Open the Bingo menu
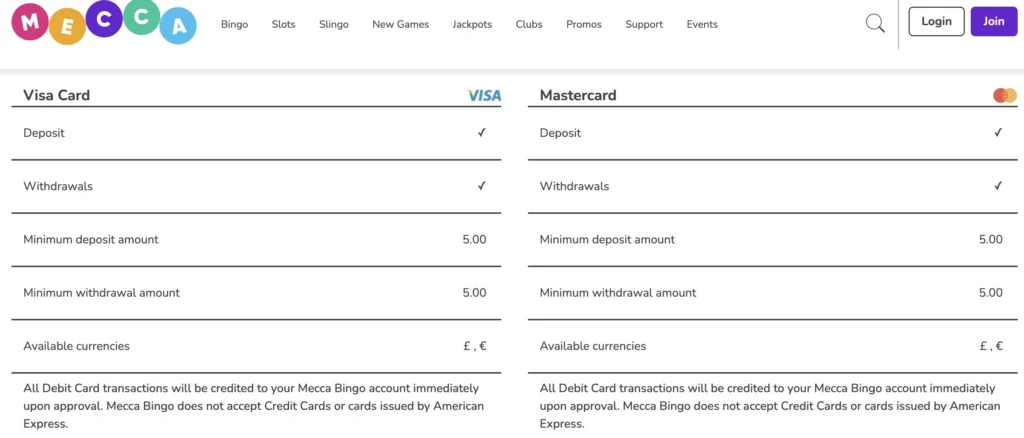 pyautogui.click(x=234, y=24)
